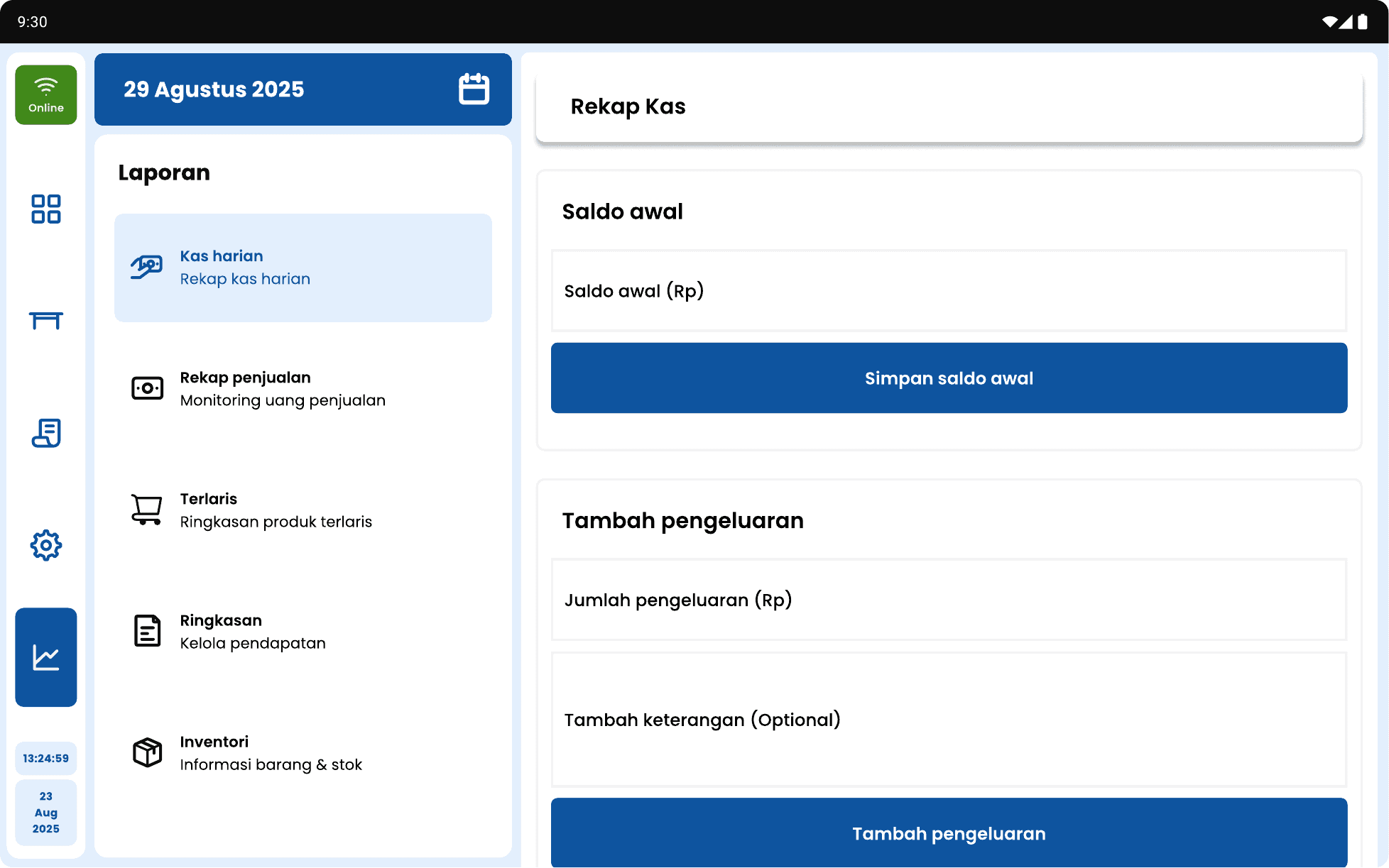Viewport: 1389px width, 868px height.
Task: Click the Ringkasan document icon
Action: pos(147,631)
